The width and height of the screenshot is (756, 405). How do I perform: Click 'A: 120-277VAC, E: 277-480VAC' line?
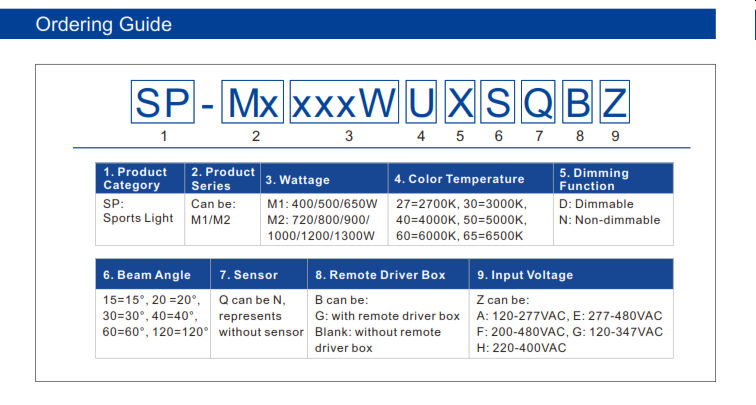click(x=569, y=316)
